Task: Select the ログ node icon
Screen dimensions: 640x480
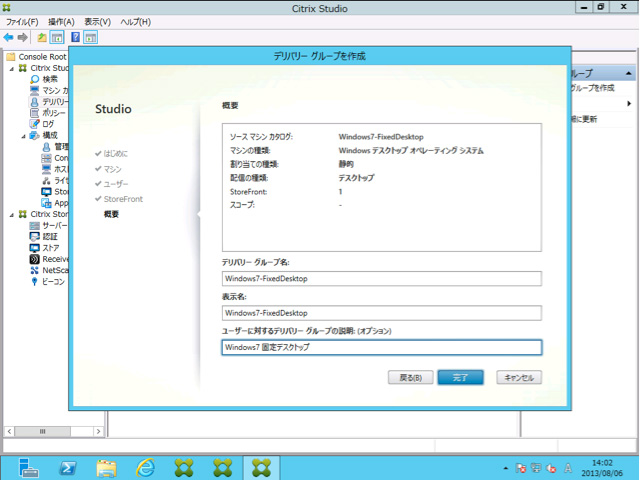Action: [x=35, y=124]
